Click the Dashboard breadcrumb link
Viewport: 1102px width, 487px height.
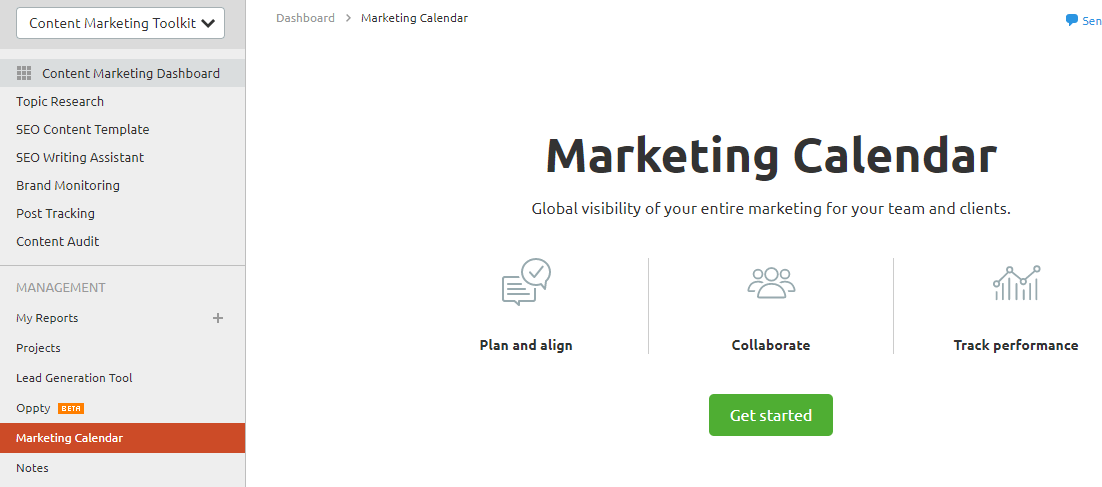coord(305,18)
